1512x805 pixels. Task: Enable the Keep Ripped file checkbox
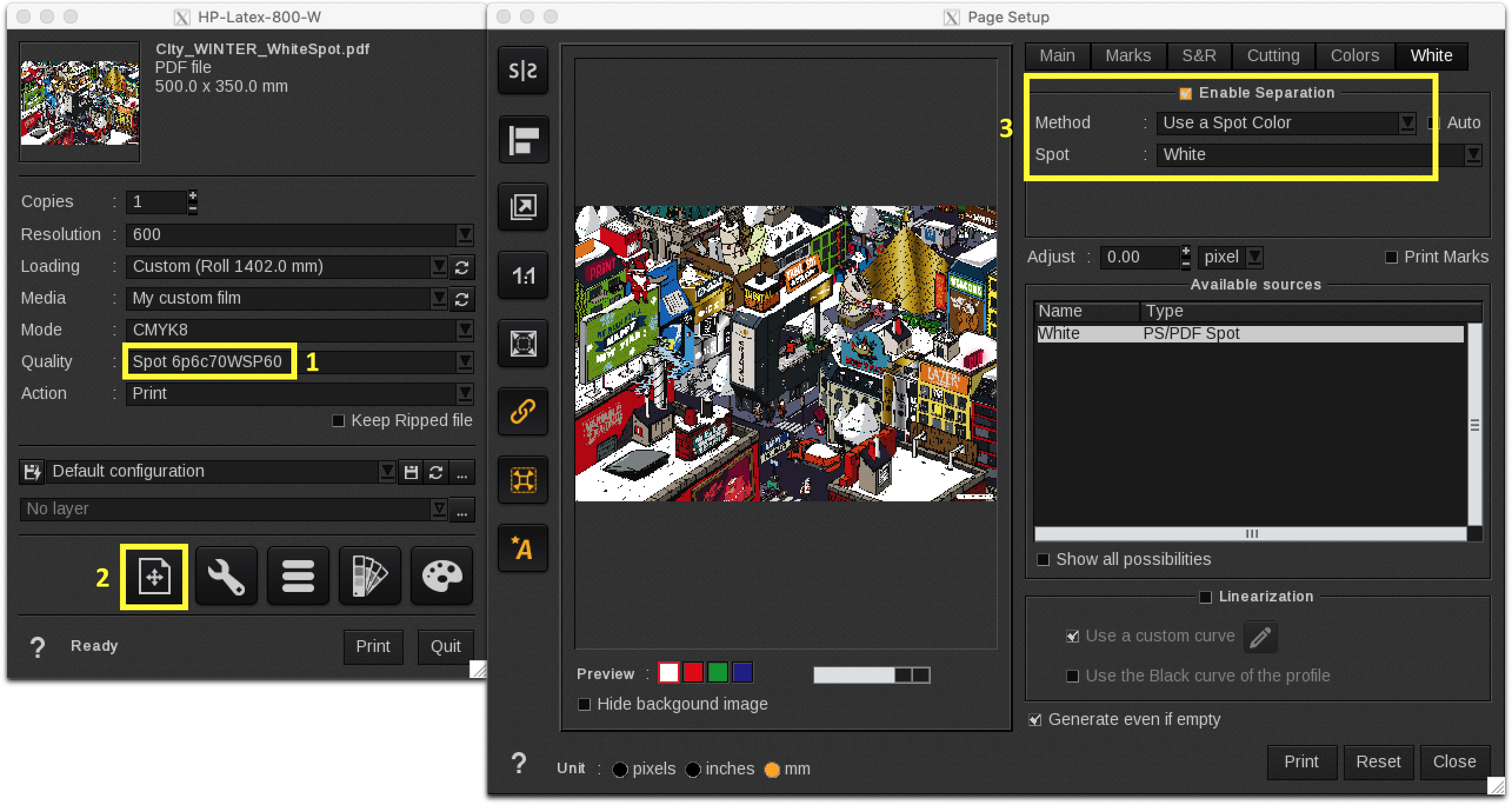click(339, 420)
